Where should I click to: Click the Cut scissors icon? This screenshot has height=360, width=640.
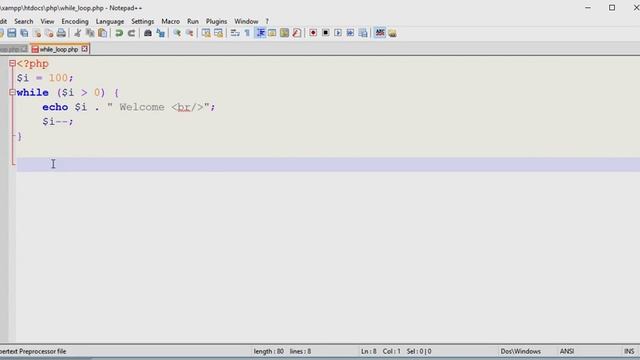coord(78,33)
